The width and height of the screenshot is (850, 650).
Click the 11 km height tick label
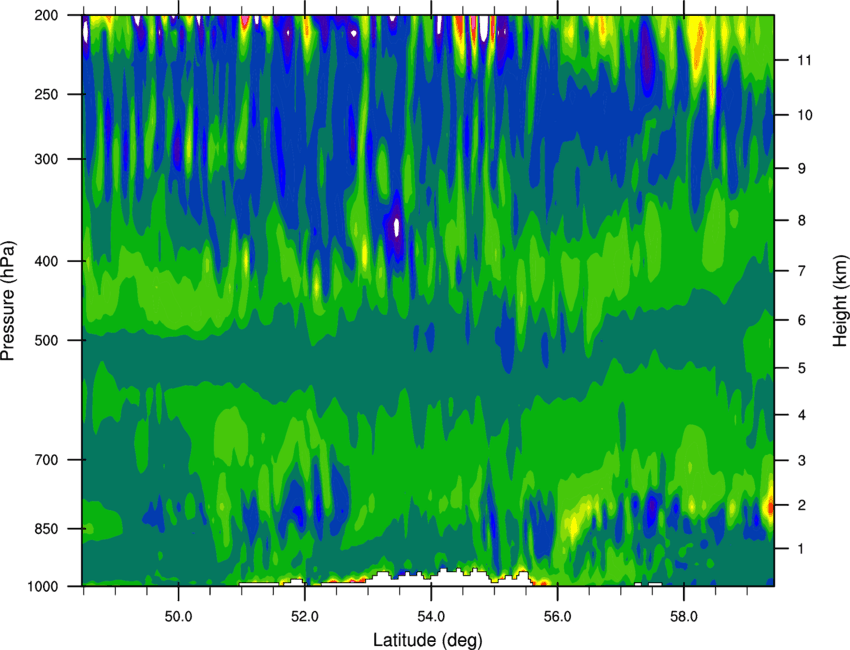(804, 60)
